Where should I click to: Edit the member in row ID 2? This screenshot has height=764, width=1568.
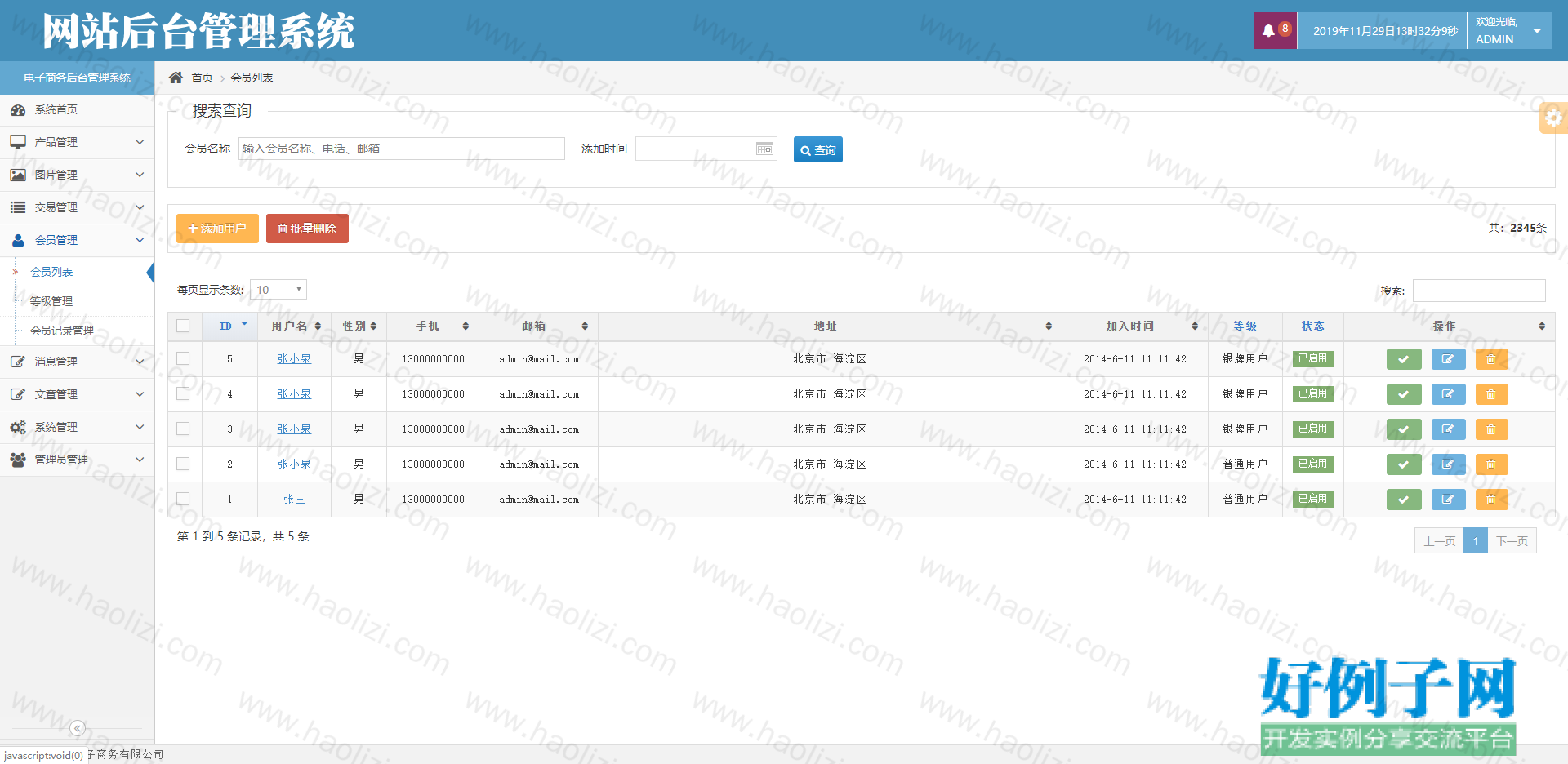1448,464
